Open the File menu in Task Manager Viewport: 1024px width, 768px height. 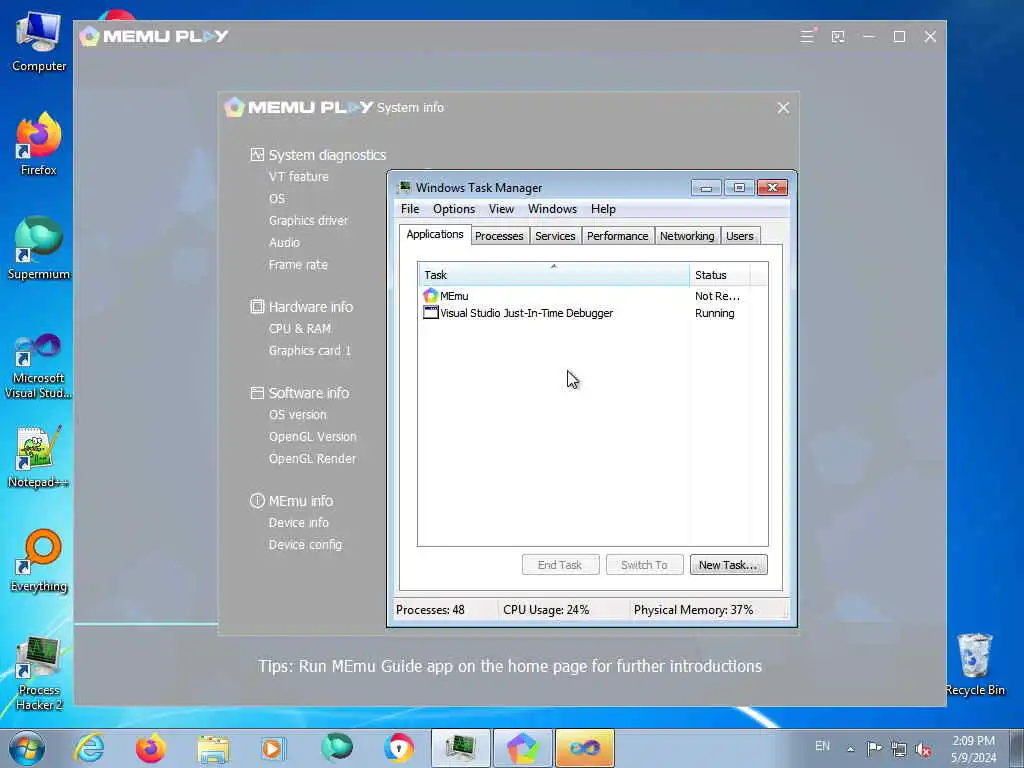(x=410, y=209)
